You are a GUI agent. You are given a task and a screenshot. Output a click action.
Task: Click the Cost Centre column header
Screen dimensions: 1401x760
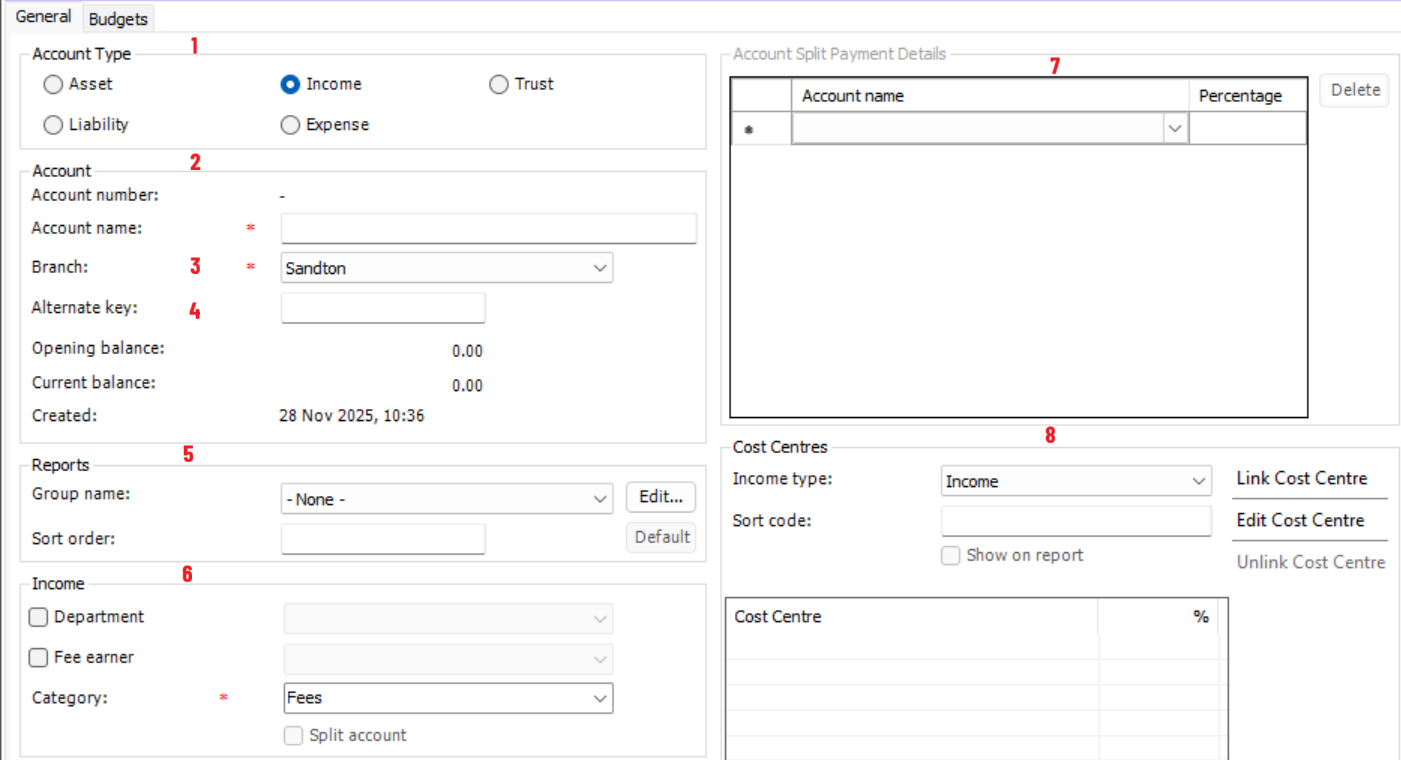pos(912,617)
